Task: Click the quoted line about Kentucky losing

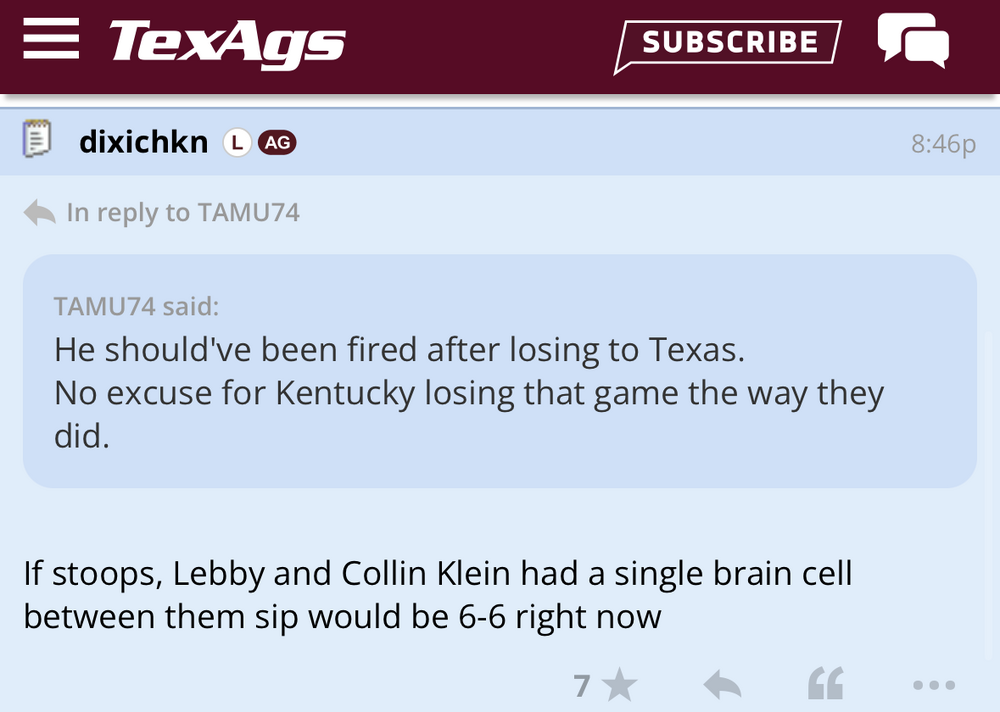Action: [x=468, y=393]
